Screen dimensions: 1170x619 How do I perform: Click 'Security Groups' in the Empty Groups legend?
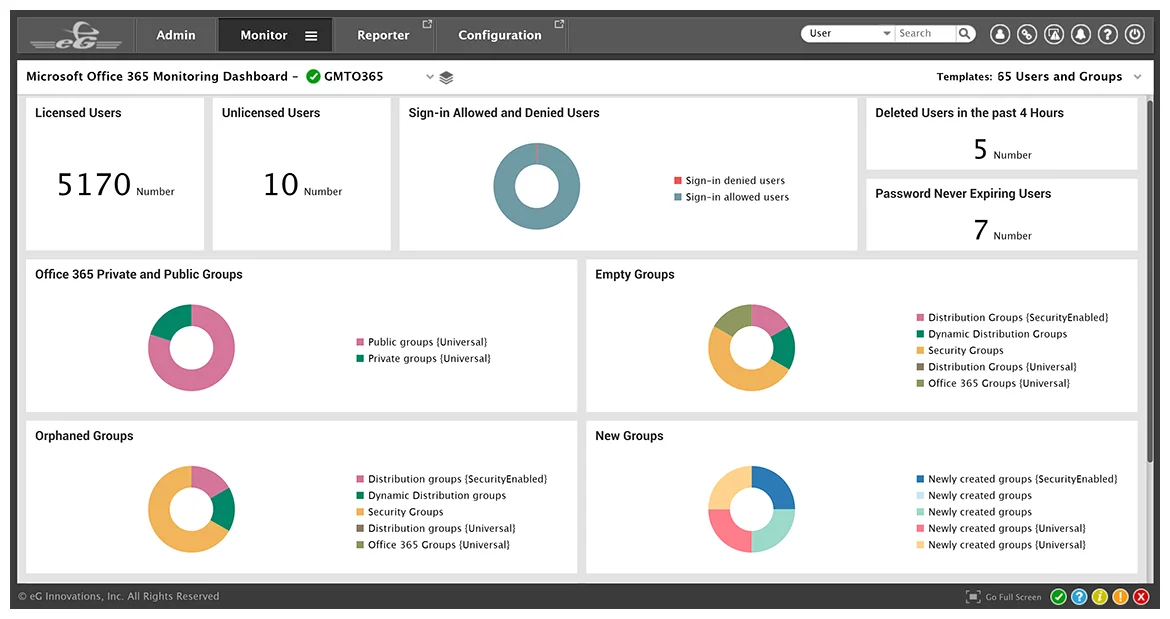click(x=966, y=351)
